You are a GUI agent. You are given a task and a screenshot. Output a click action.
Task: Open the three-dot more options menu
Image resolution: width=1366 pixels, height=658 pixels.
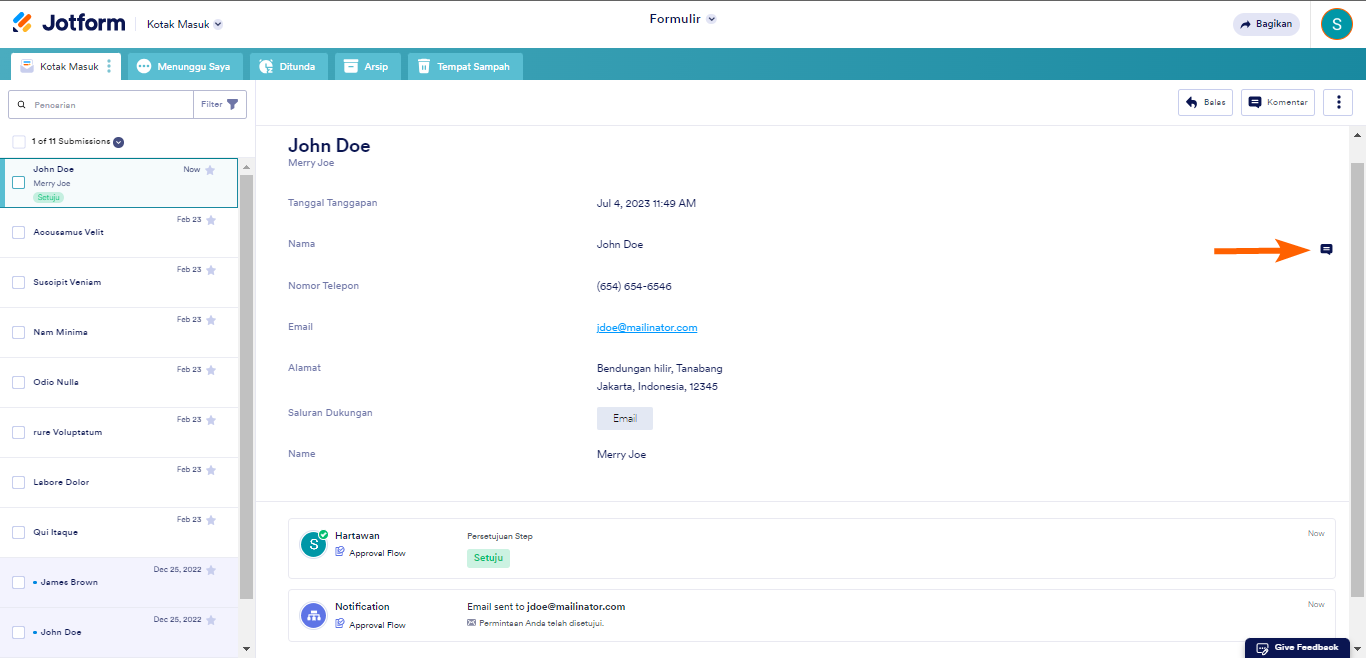[x=1338, y=102]
